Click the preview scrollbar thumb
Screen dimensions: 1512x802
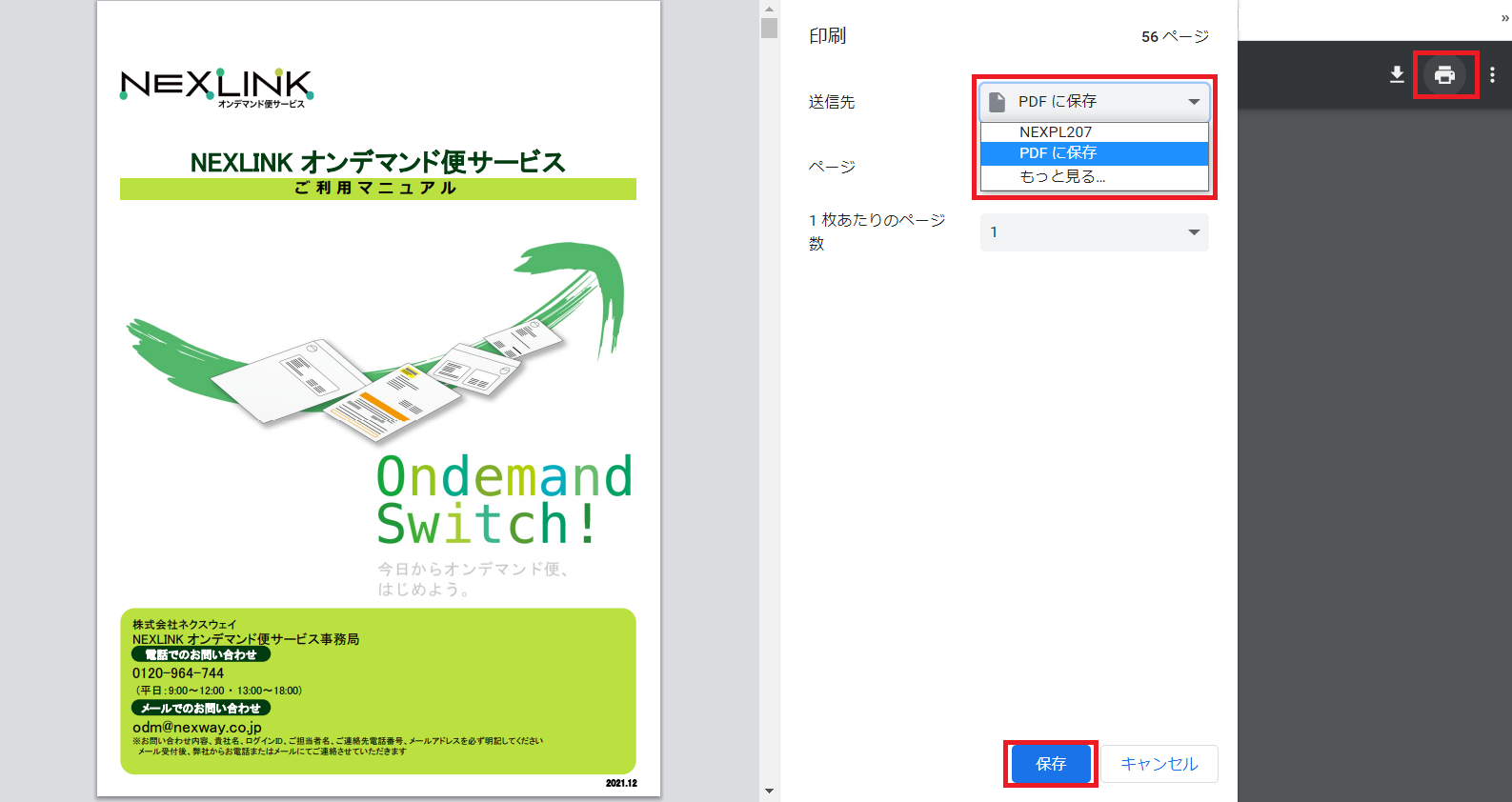tap(770, 28)
